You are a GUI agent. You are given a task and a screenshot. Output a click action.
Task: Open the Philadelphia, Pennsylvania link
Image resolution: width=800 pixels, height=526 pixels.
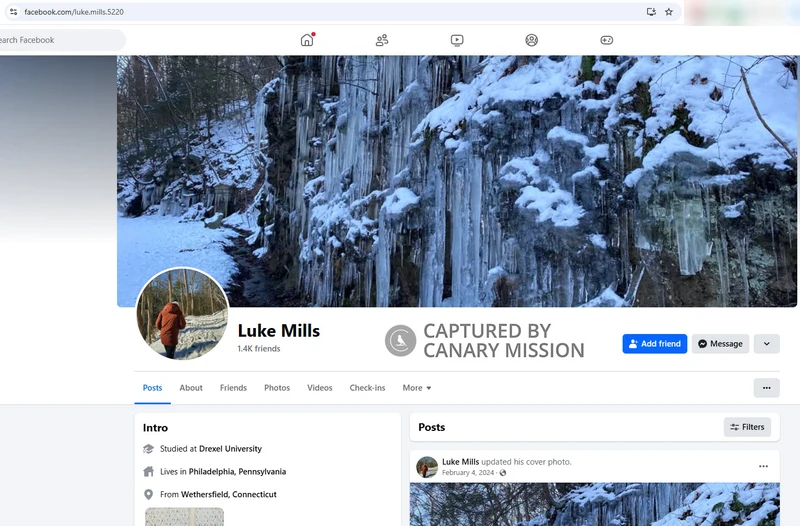[237, 471]
